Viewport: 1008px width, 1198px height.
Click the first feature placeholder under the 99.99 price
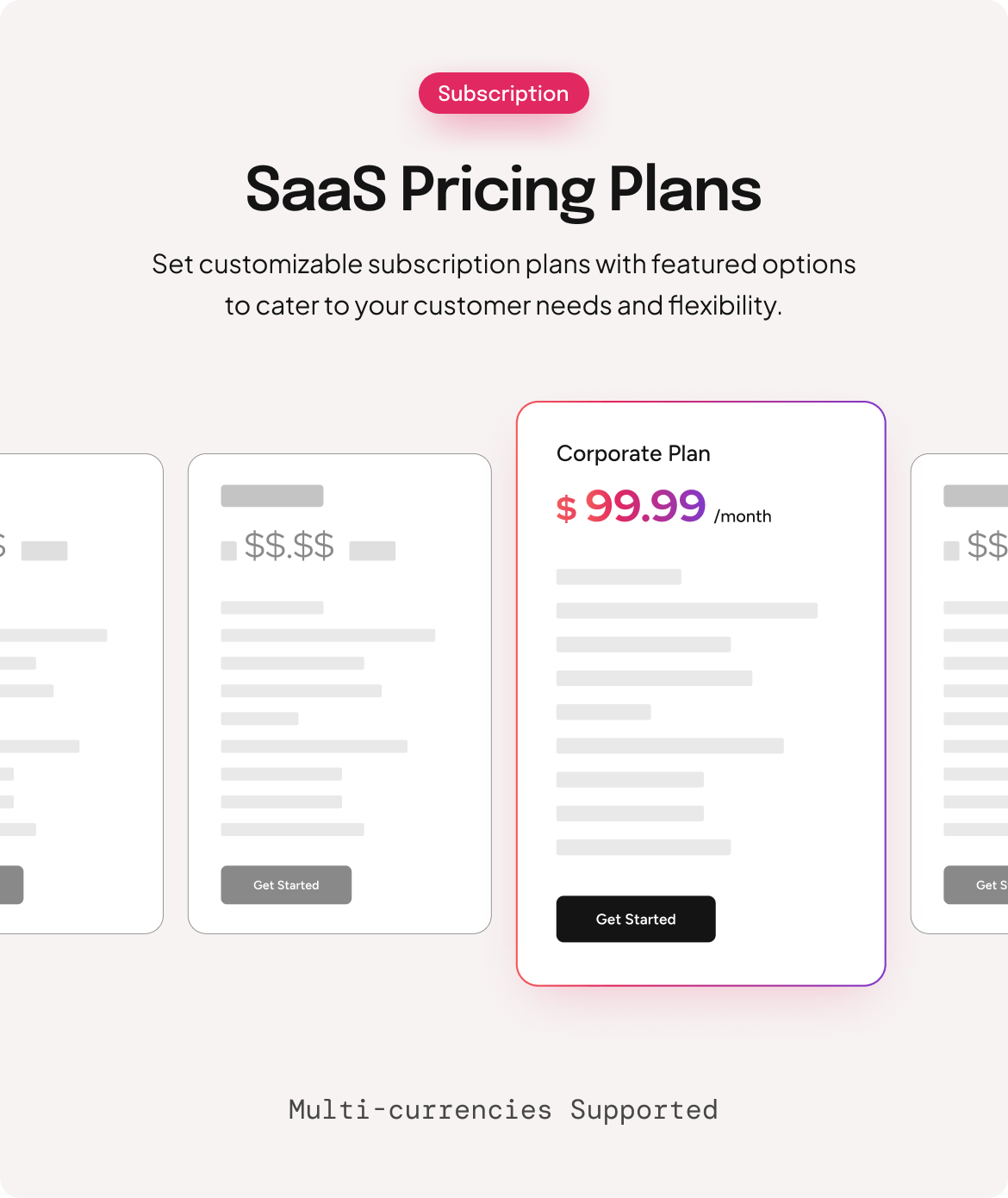[619, 577]
